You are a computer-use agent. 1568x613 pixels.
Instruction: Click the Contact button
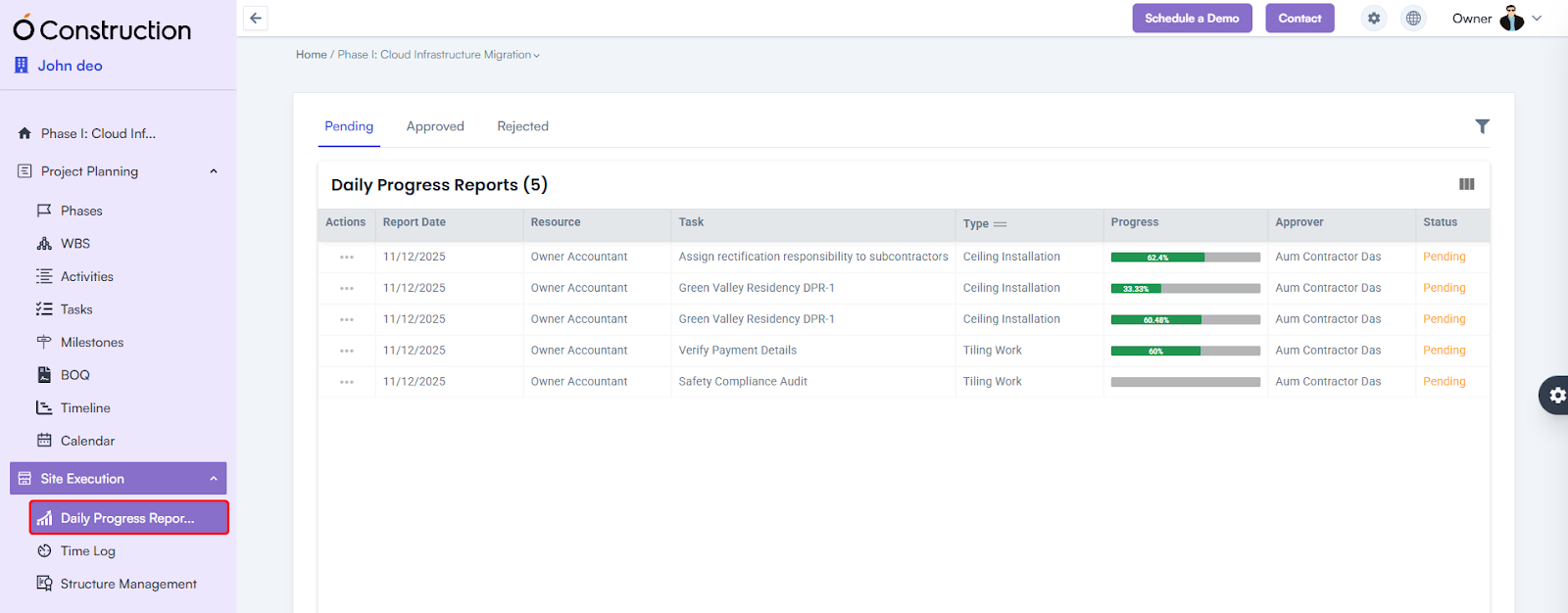click(1299, 18)
